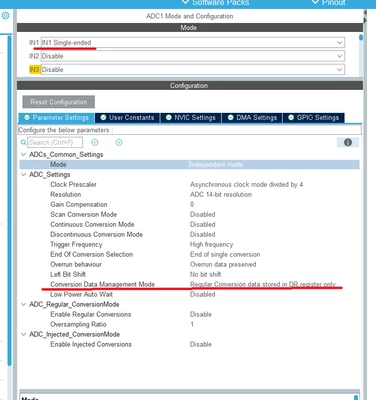Click Reset Configuration button
This screenshot has height=400, width=376.
point(59,102)
